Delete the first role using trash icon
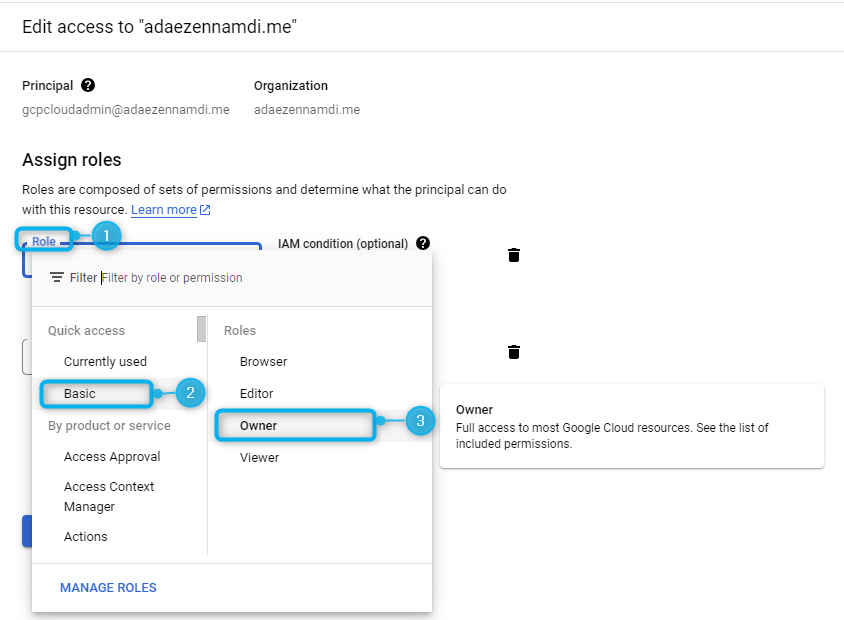 coord(514,255)
